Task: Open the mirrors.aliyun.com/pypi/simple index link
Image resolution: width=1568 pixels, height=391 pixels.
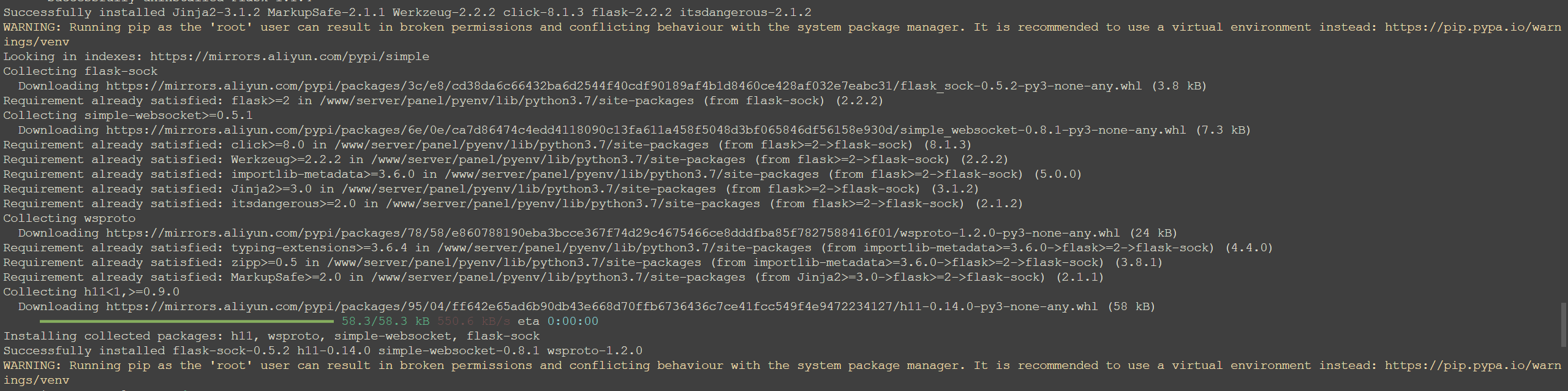Action: pyautogui.click(x=289, y=56)
